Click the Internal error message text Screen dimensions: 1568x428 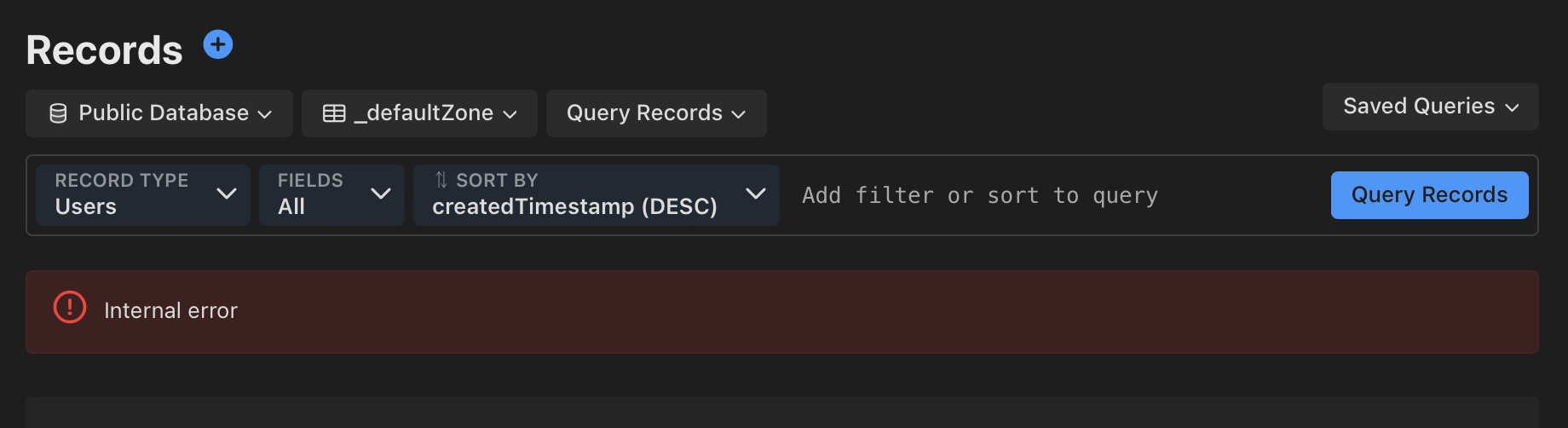(x=170, y=311)
